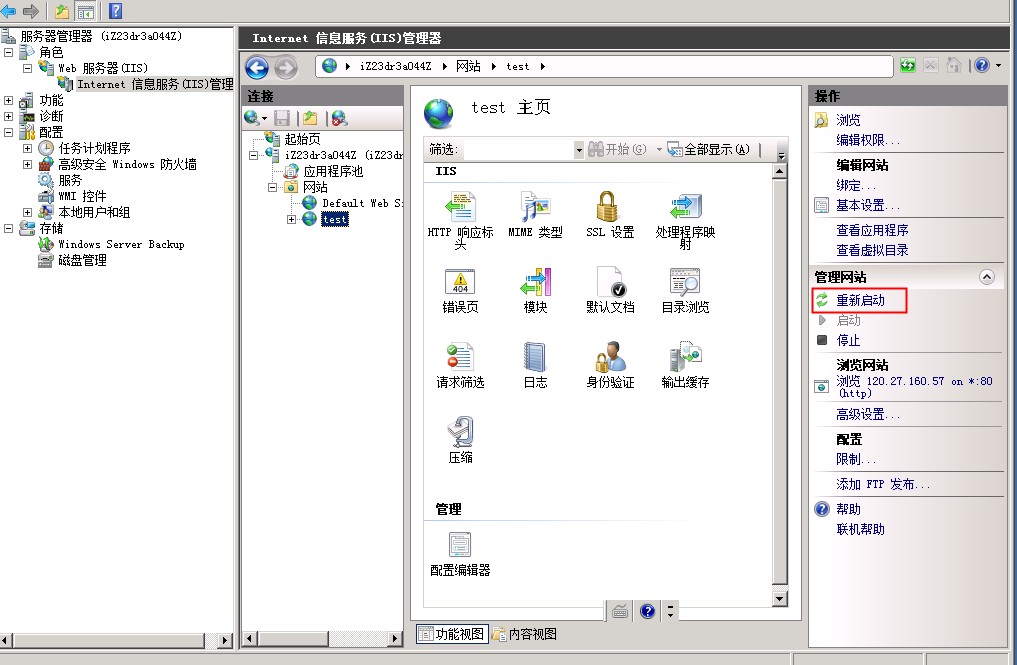This screenshot has width=1017, height=665.
Task: Open the 配置编辑器 icon
Action: pos(460,546)
